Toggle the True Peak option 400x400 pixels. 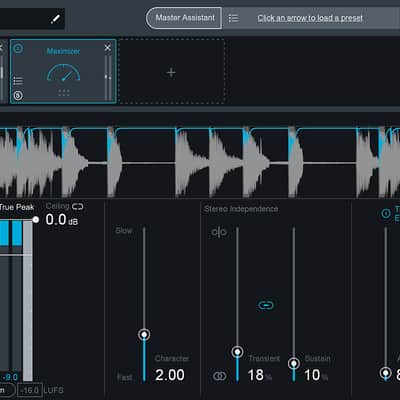(17, 207)
